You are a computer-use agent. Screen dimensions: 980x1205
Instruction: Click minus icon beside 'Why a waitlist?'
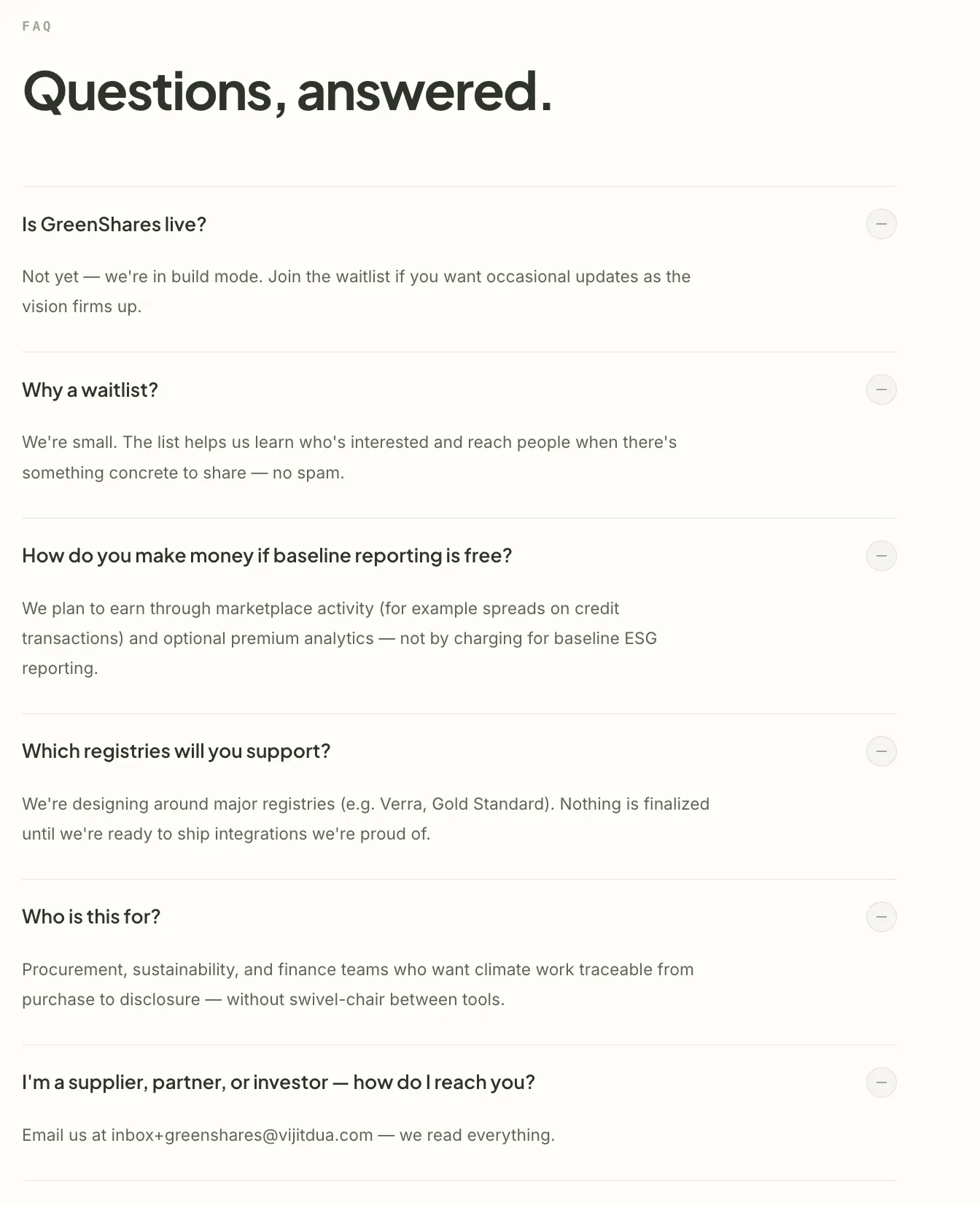pos(881,390)
